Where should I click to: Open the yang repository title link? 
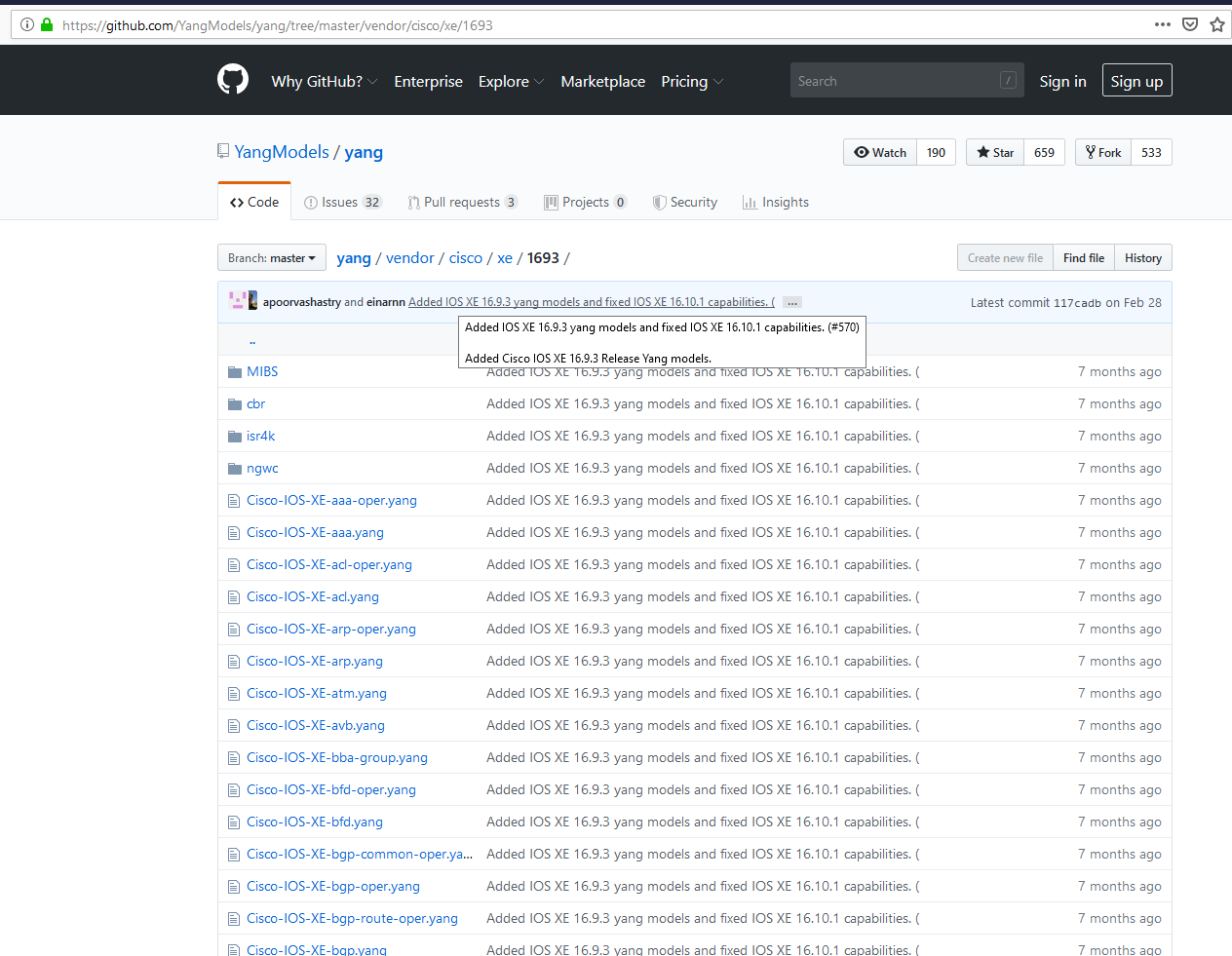[364, 152]
